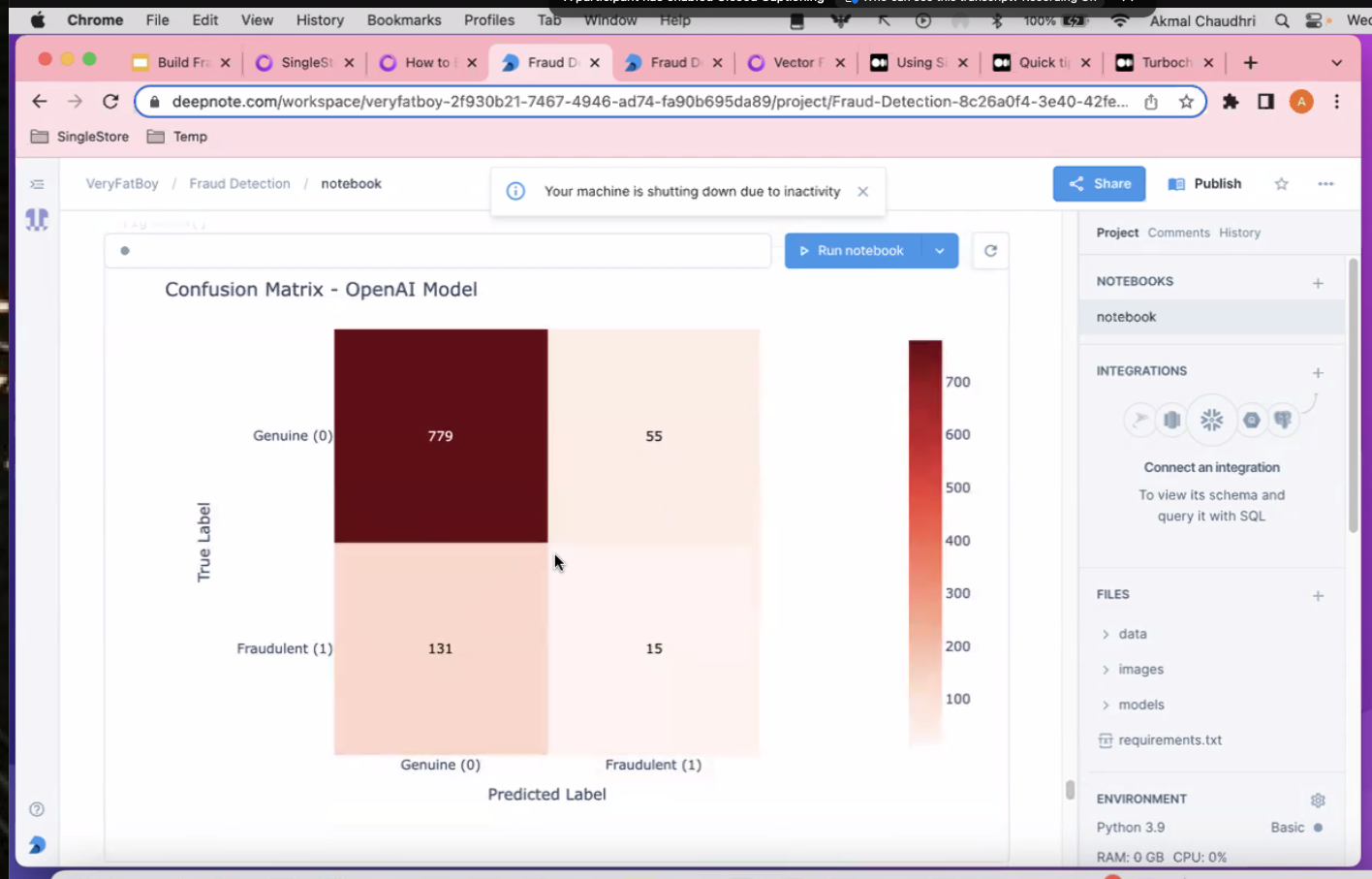Collapse the left sidebar toggle icon
The height and width of the screenshot is (879, 1372).
(37, 184)
